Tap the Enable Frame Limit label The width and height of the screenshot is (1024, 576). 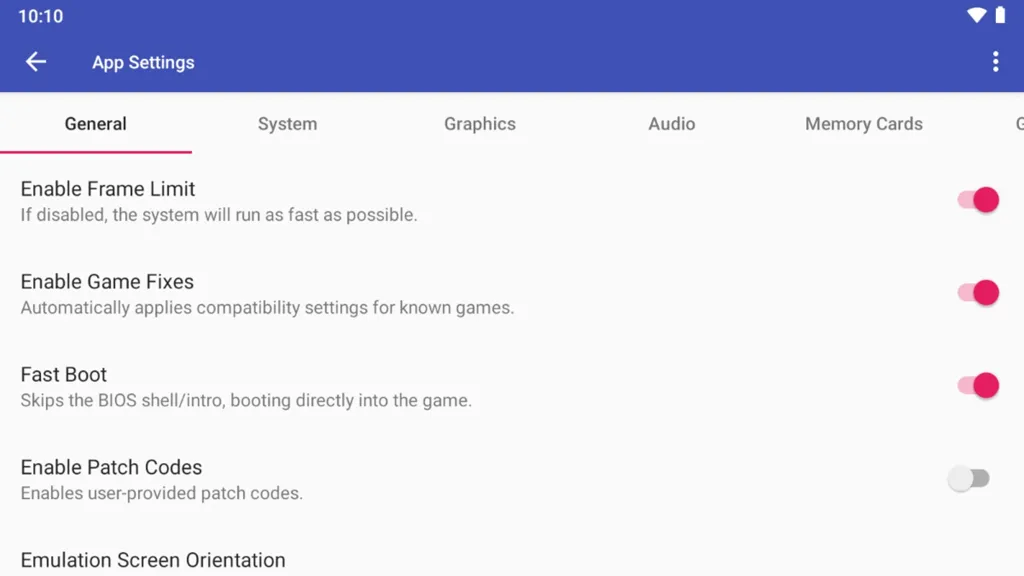tap(108, 189)
